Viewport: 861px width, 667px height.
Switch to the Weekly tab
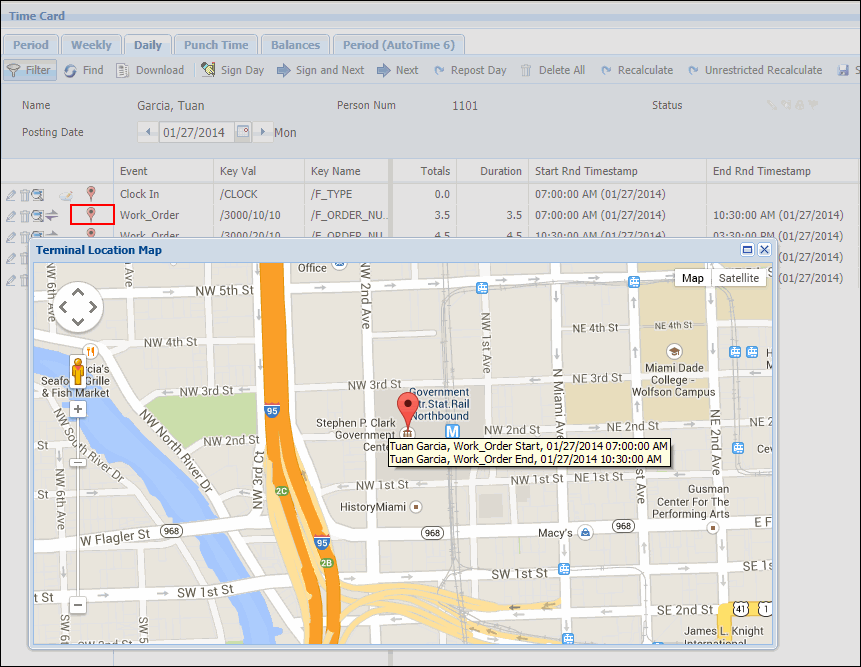(91, 45)
